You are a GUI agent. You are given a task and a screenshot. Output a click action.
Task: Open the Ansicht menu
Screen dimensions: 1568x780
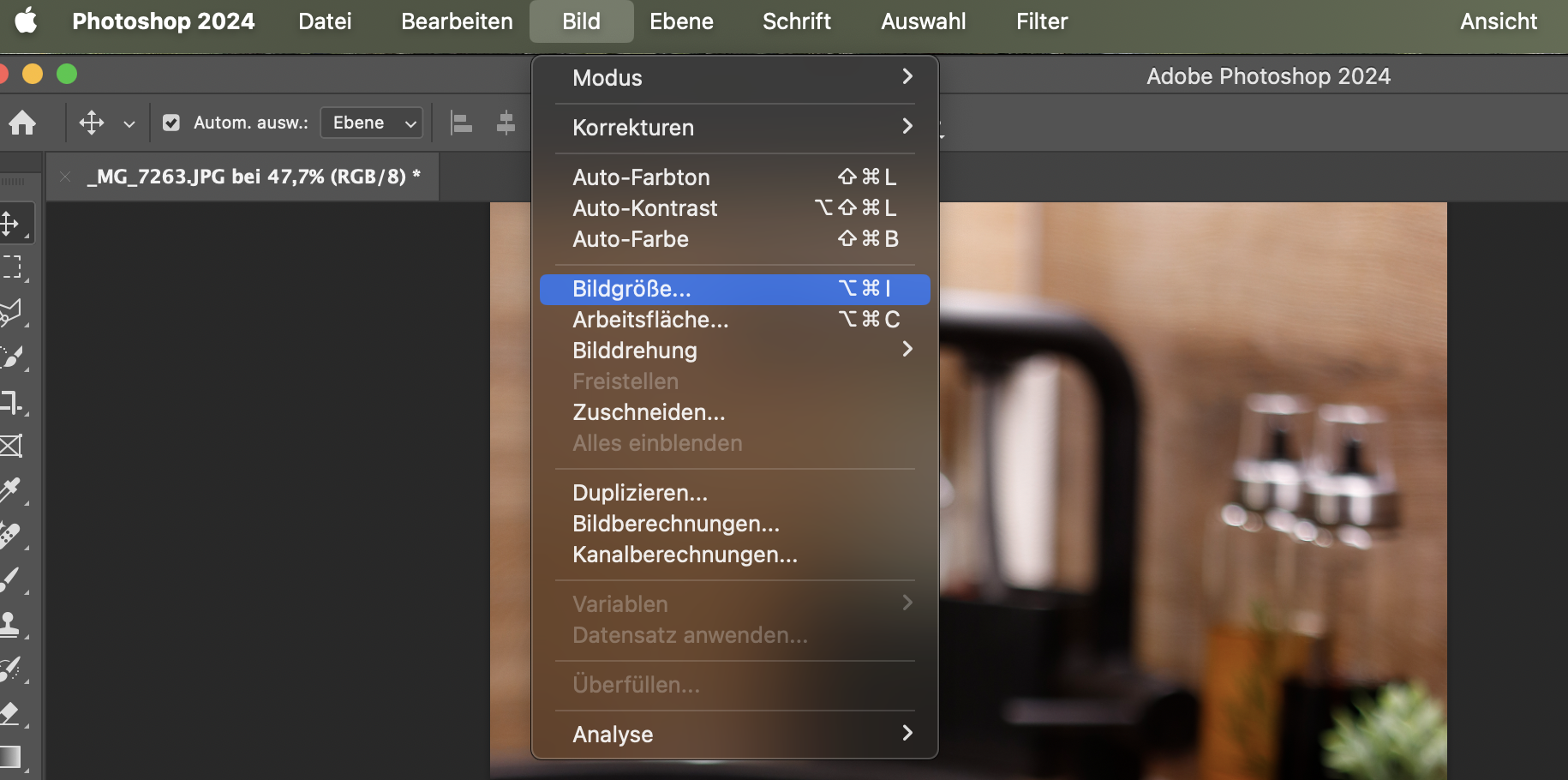[1499, 21]
